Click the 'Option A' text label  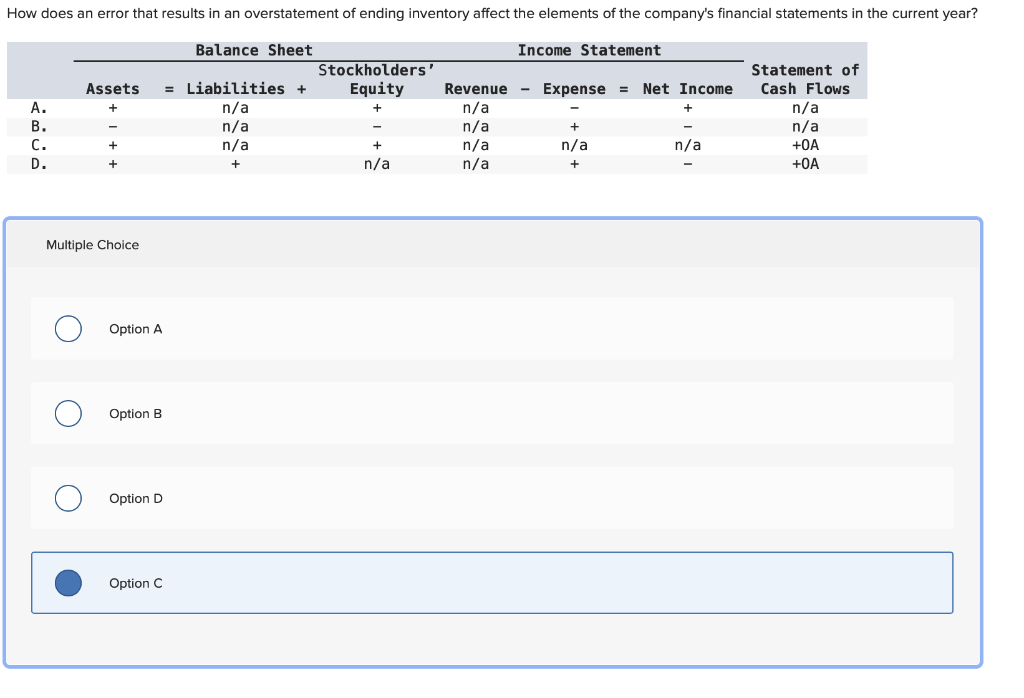tap(135, 329)
